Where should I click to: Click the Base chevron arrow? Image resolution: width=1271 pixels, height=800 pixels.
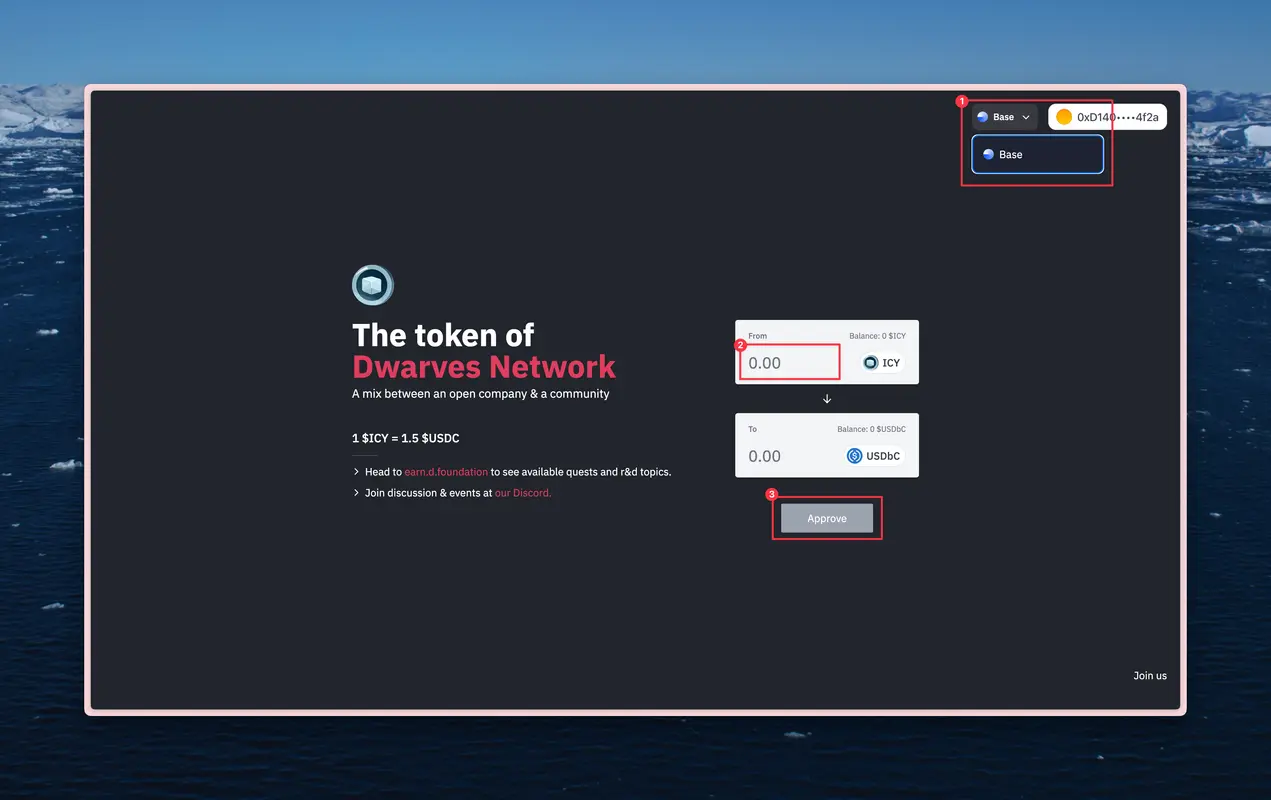point(1026,117)
